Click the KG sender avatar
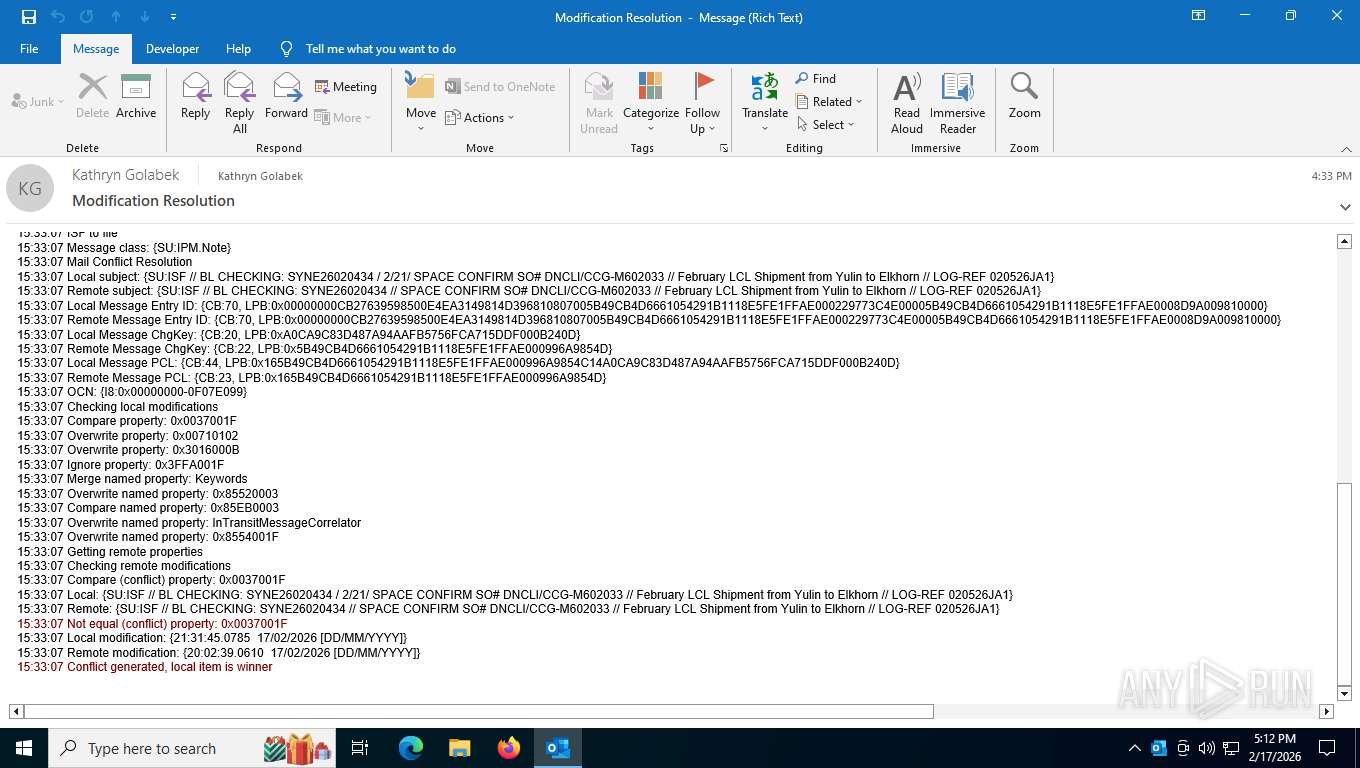Viewport: 1360px width, 768px height. coord(30,188)
